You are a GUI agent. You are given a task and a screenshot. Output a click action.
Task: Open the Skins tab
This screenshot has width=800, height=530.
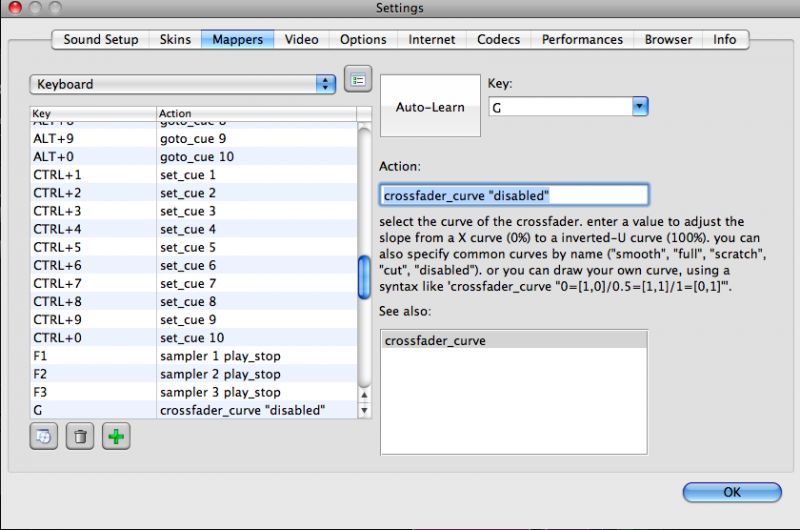[x=175, y=40]
